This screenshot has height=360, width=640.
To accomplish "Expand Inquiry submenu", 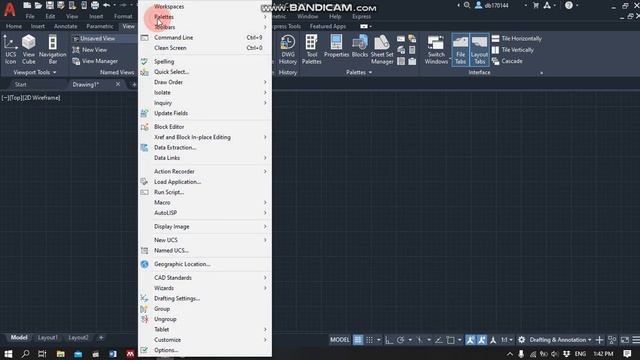I will [x=205, y=103].
